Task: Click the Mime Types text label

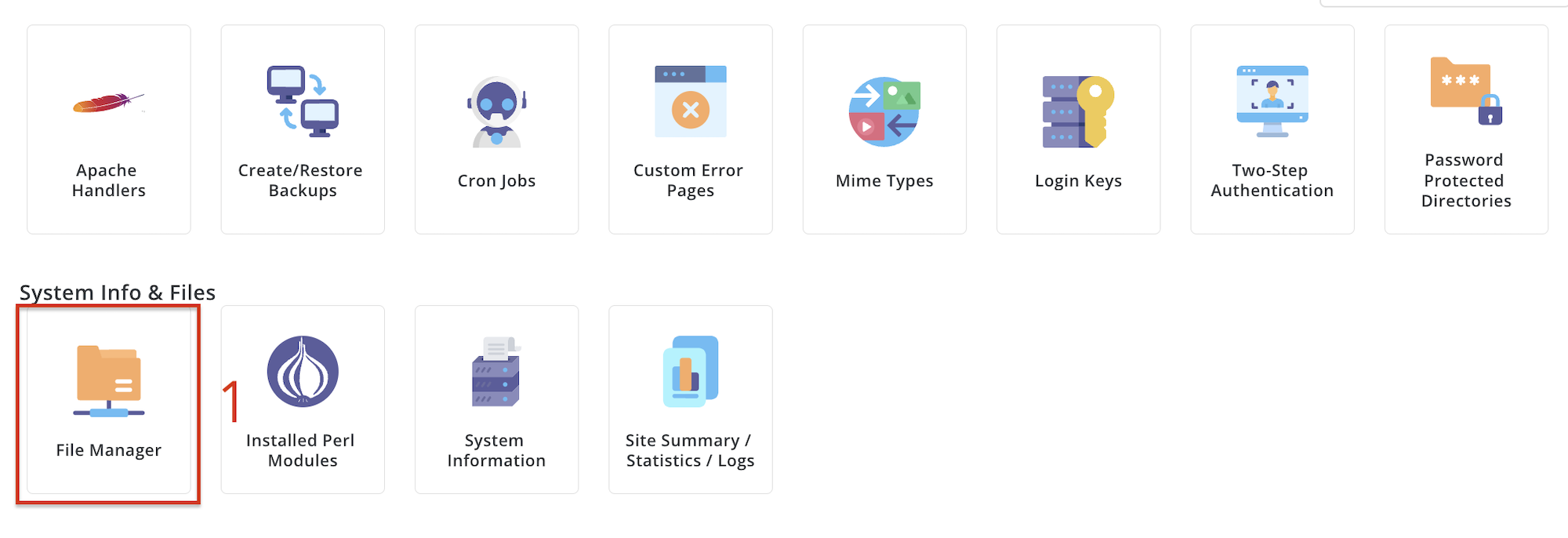Action: (x=884, y=181)
